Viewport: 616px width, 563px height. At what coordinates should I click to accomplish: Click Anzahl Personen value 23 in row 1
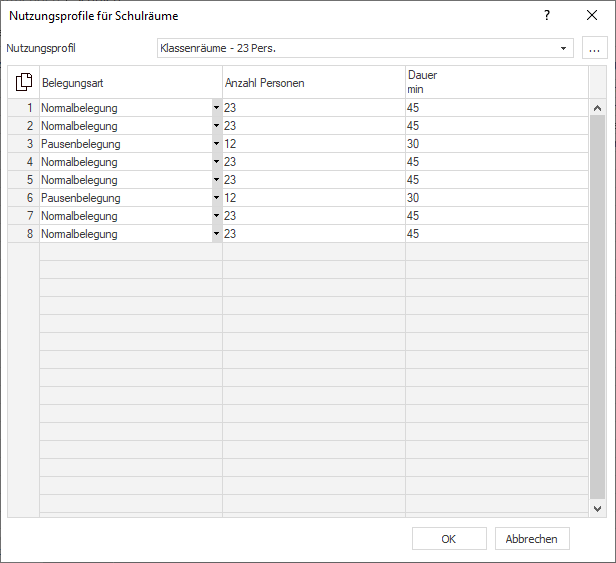point(314,108)
